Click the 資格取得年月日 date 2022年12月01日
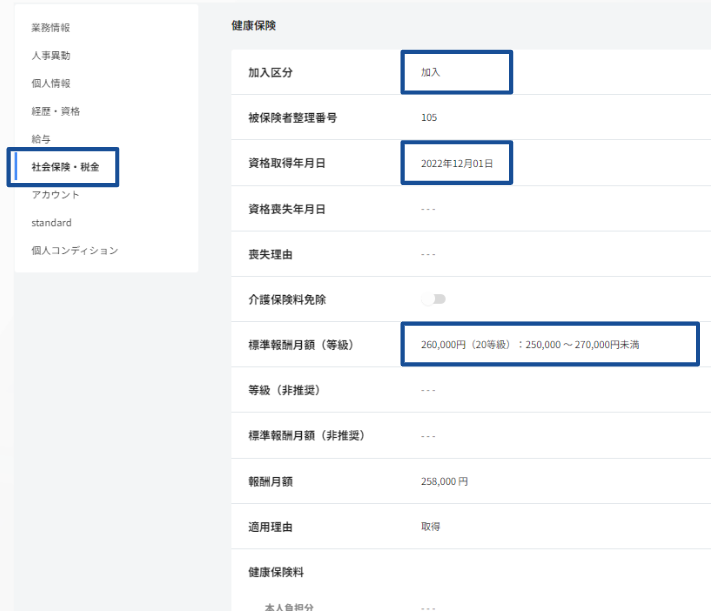Viewport: 711px width, 611px height. click(x=457, y=162)
